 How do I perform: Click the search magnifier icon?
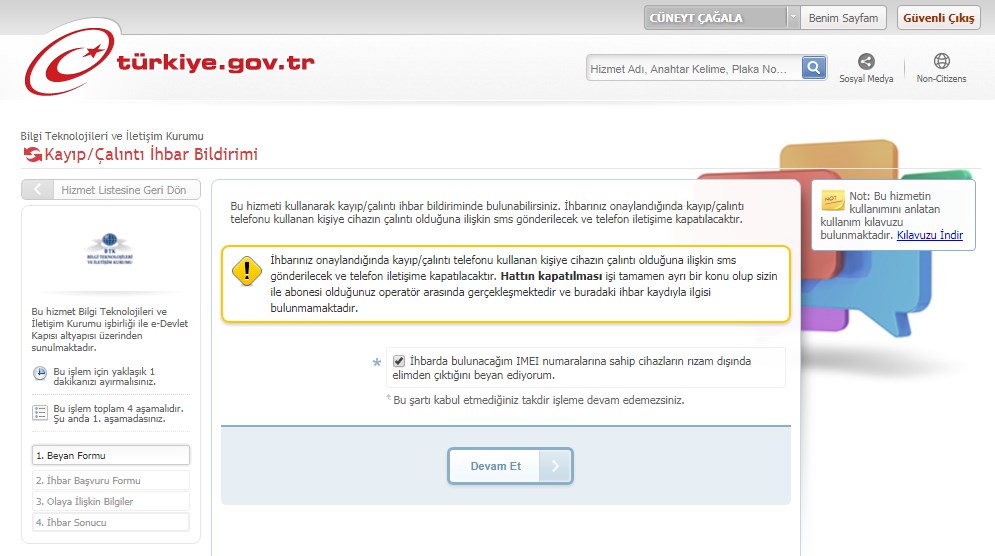[815, 68]
